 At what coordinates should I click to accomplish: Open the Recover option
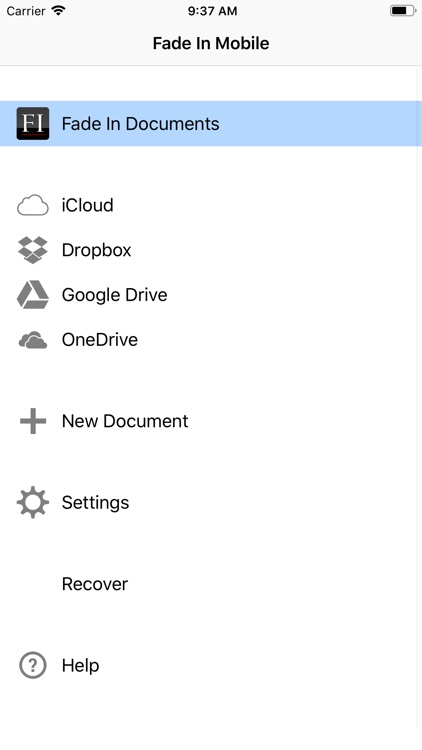point(95,584)
